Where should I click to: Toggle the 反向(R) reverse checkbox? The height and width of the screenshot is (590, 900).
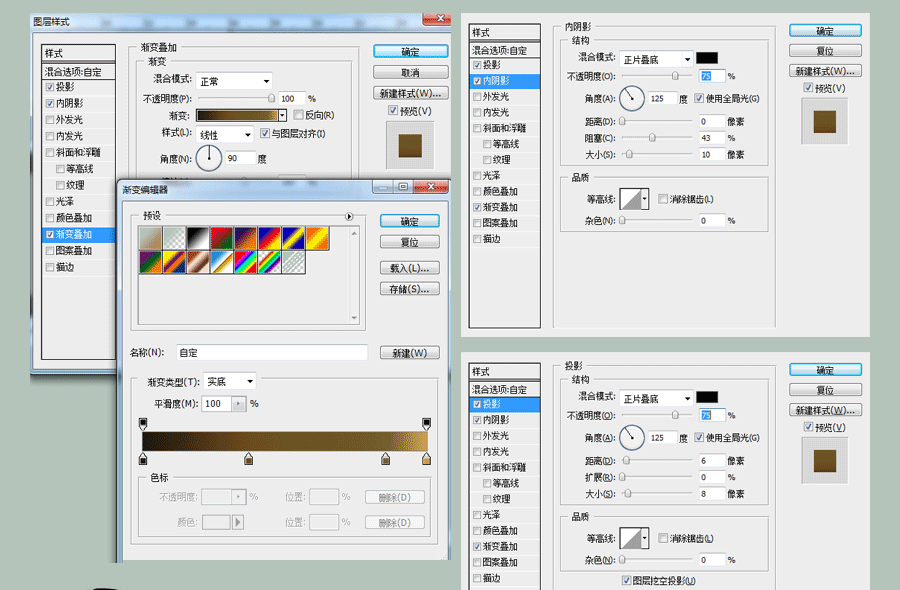click(298, 115)
